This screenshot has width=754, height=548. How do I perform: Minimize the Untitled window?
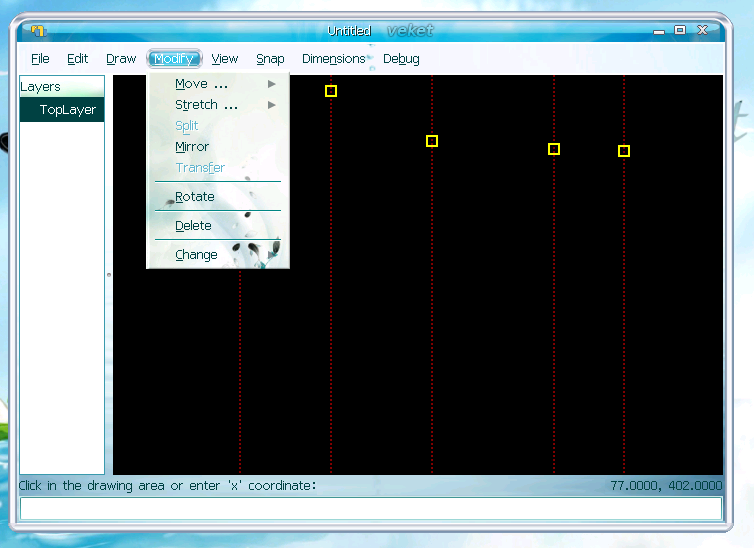point(659,31)
